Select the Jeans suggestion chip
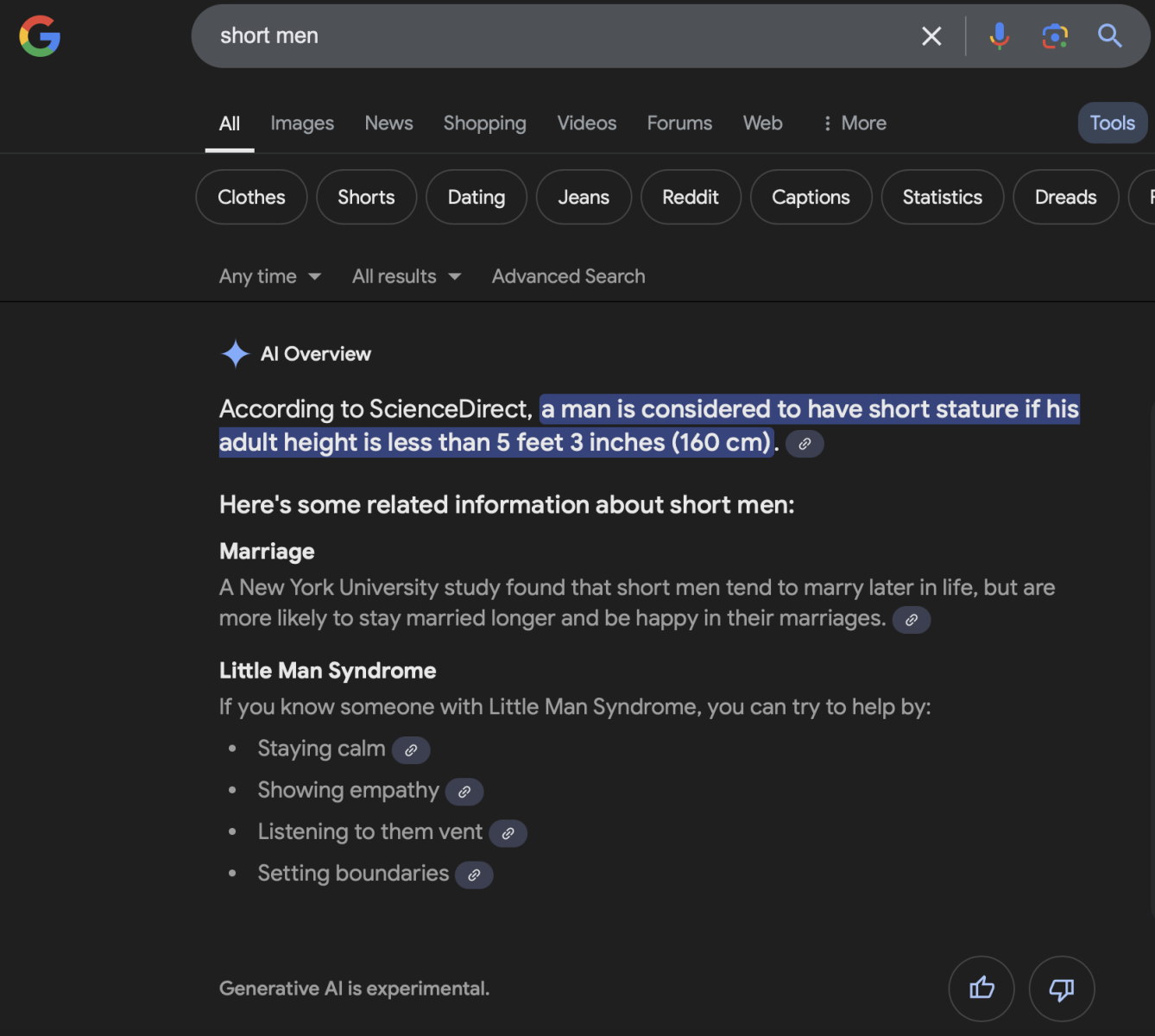Screen dimensions: 1155x1036 point(584,197)
